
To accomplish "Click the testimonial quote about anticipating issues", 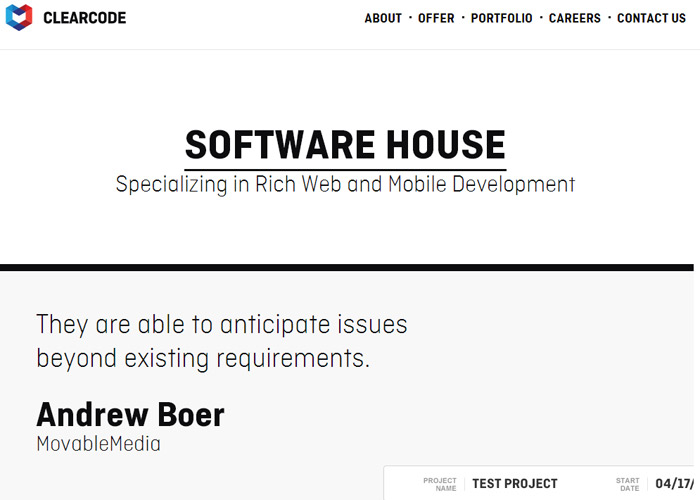I will (221, 341).
